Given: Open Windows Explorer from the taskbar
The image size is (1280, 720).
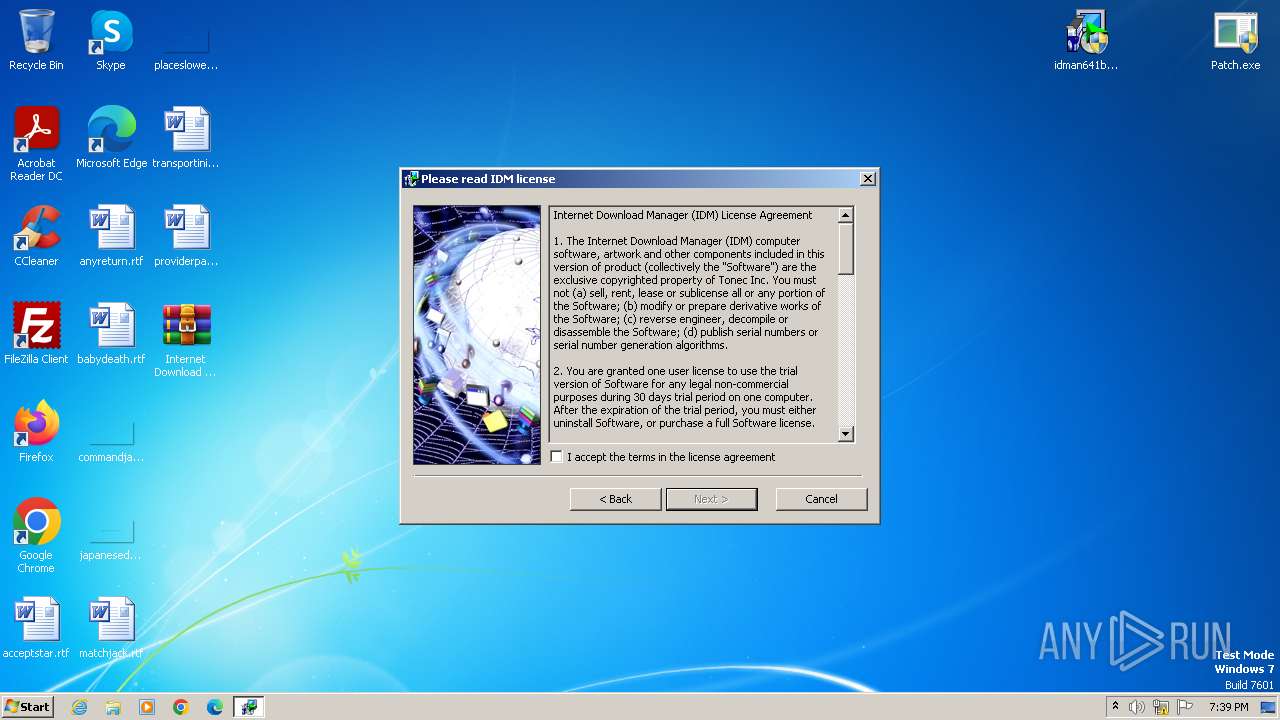Looking at the screenshot, I should click(113, 707).
